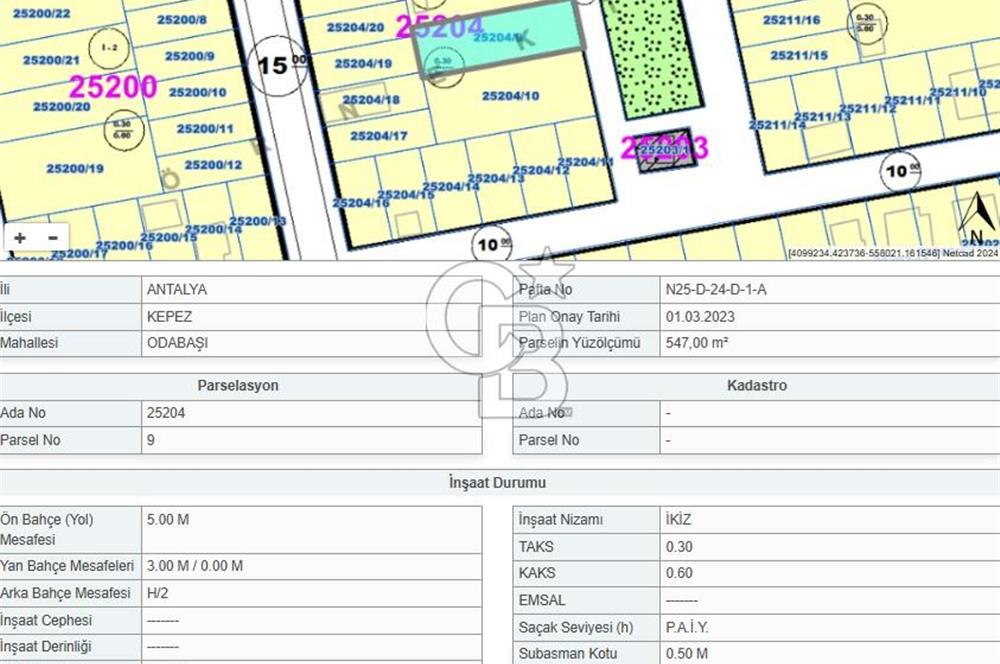Click the Netcad 2024 coordinates text
The height and width of the screenshot is (664, 1000).
pyautogui.click(x=892, y=253)
